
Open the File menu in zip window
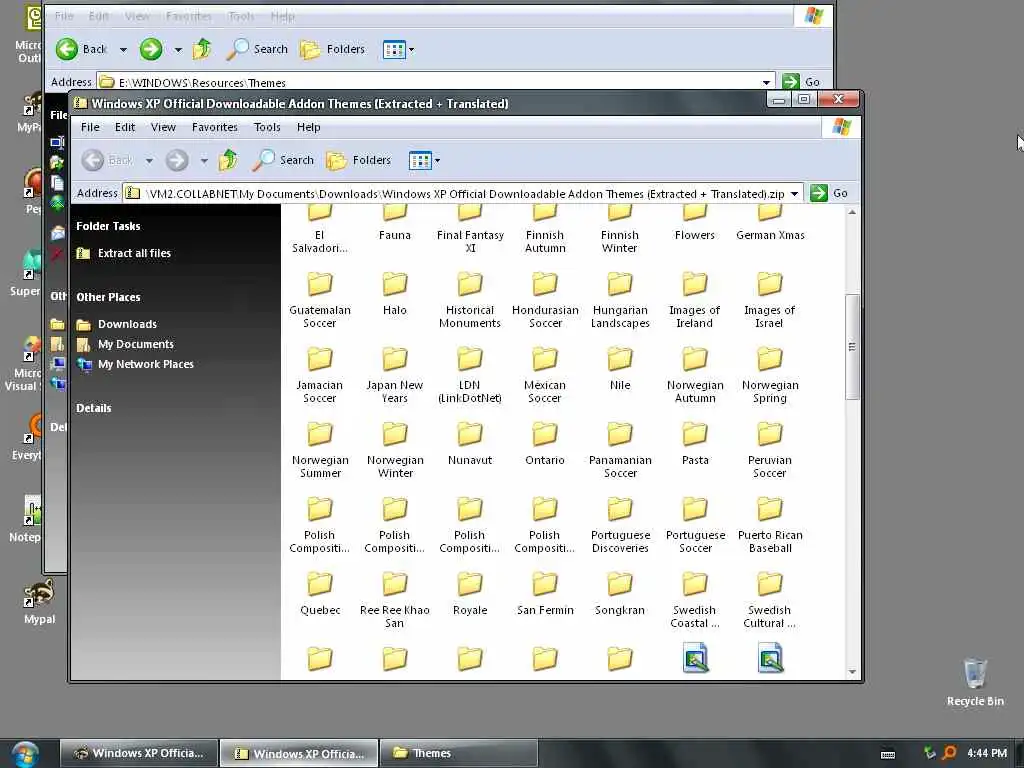click(90, 127)
